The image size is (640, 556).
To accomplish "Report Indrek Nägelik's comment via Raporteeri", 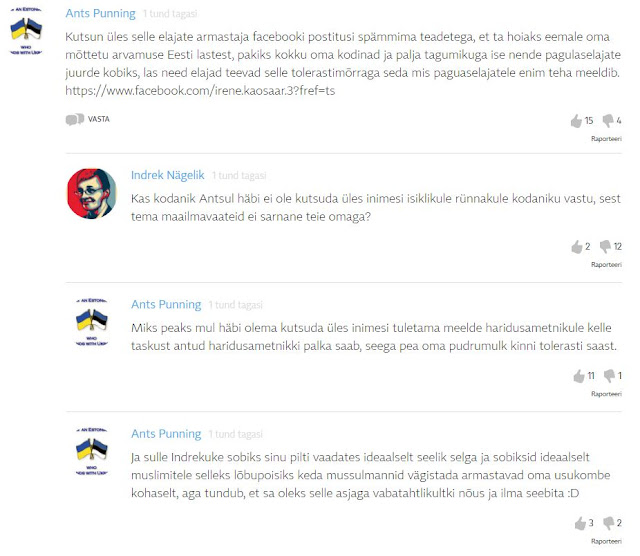I will tap(606, 265).
